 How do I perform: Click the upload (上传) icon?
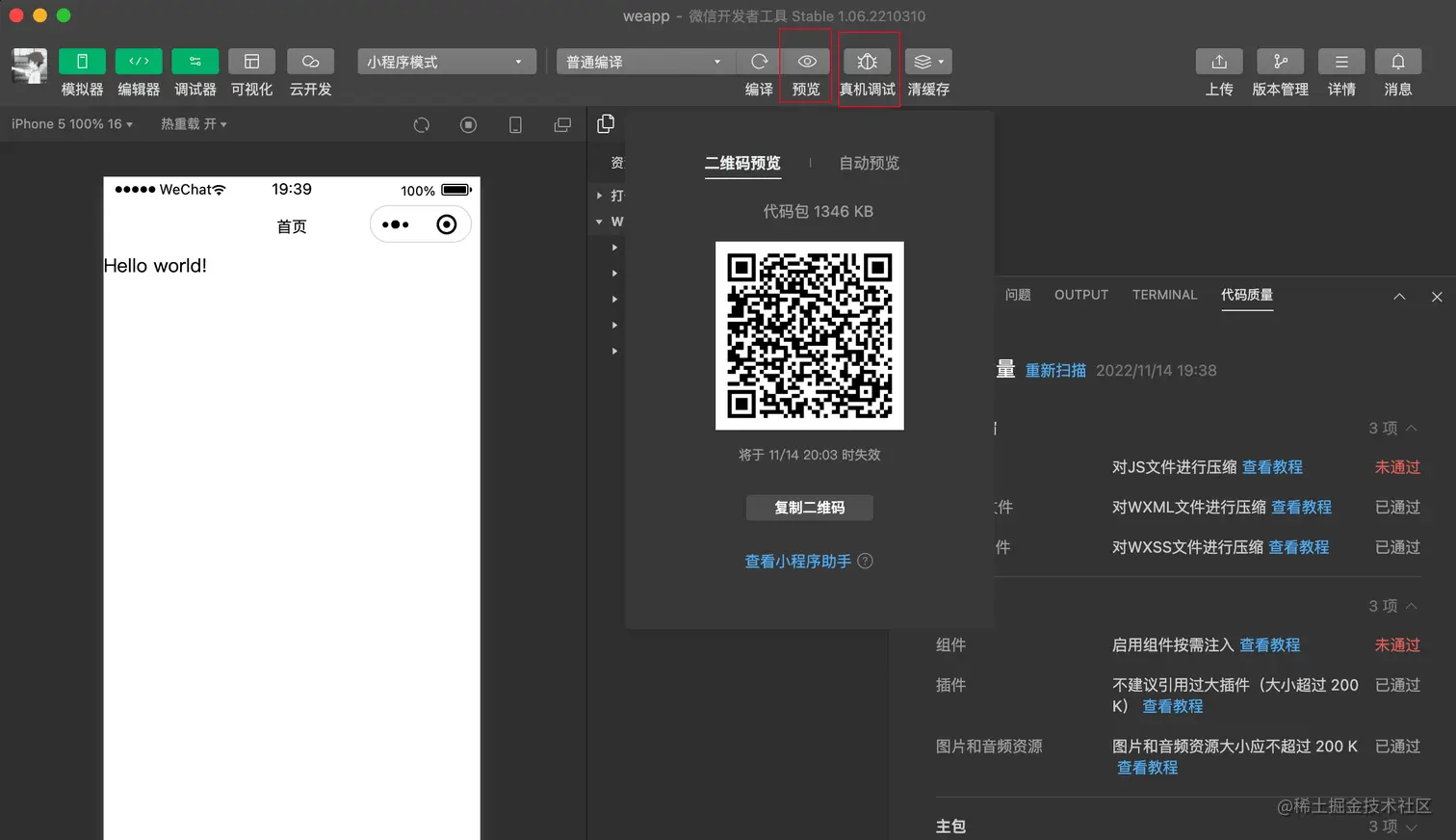coord(1219,62)
